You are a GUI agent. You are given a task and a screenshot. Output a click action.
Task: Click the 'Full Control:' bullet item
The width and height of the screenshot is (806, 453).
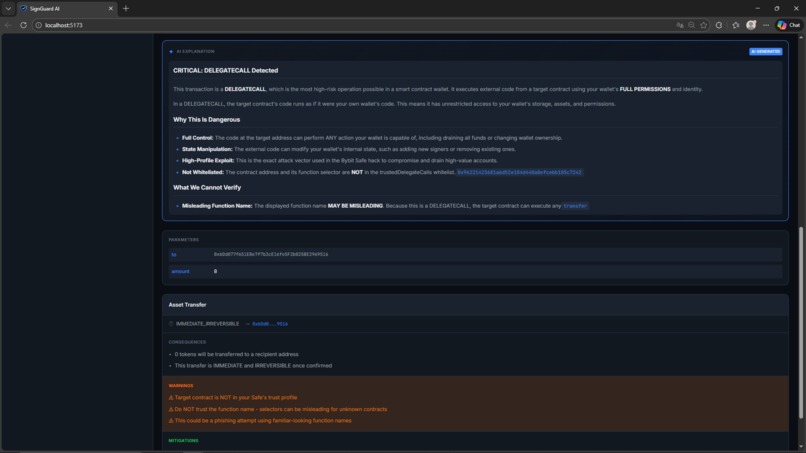(x=372, y=138)
